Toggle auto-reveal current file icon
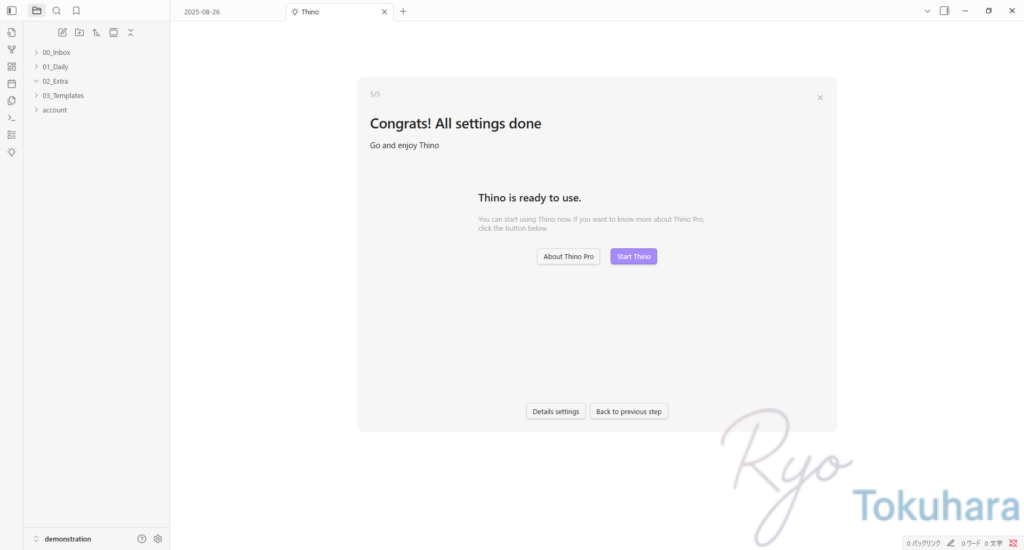Screen dimensions: 1024x550 tap(114, 32)
